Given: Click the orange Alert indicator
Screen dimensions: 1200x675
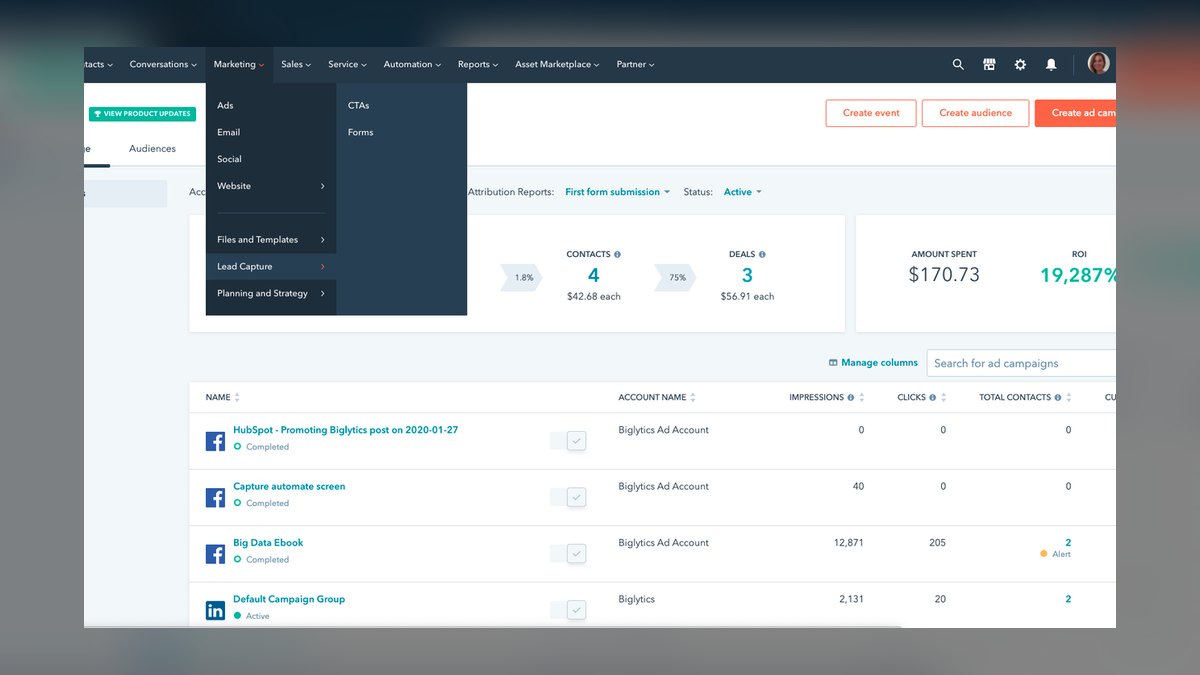Looking at the screenshot, I should point(1055,554).
